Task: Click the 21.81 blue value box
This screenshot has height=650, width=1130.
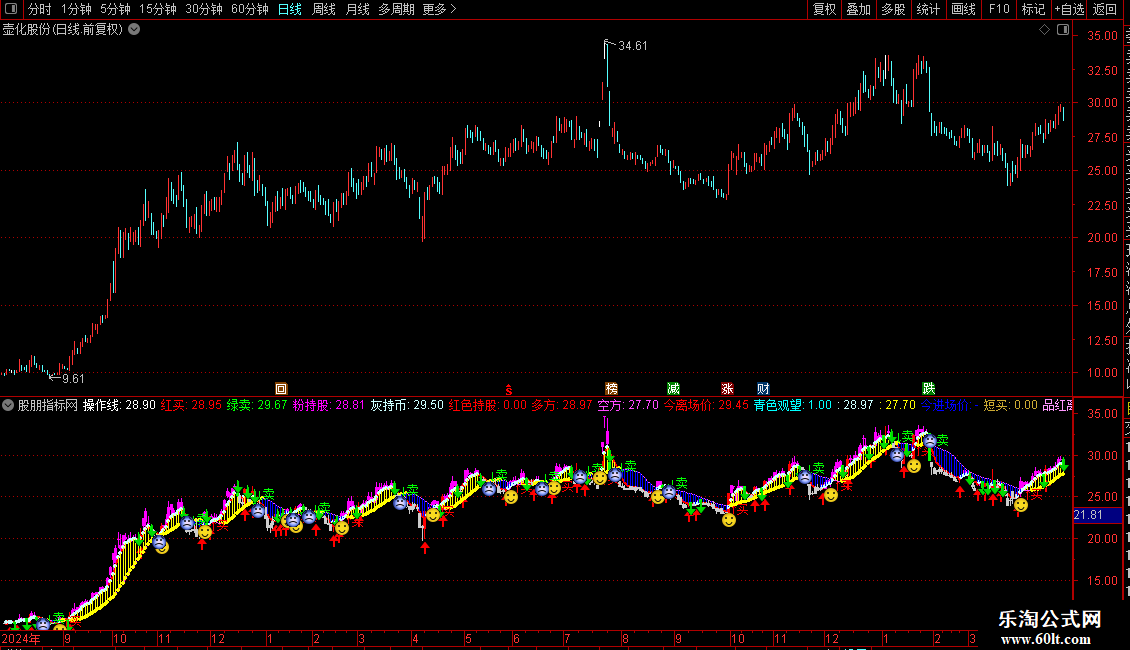Action: pos(1097,515)
